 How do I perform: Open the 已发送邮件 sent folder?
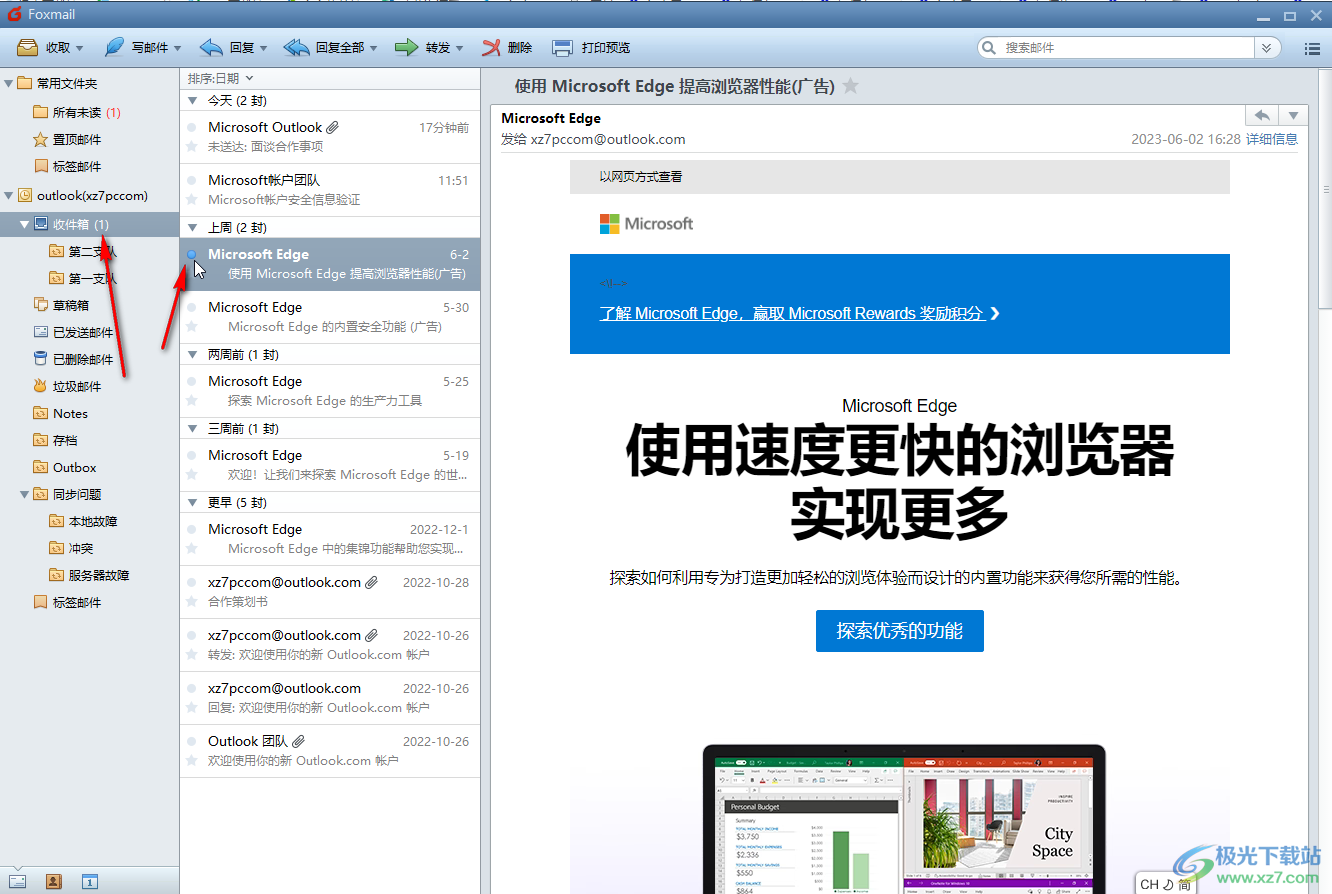click(73, 332)
